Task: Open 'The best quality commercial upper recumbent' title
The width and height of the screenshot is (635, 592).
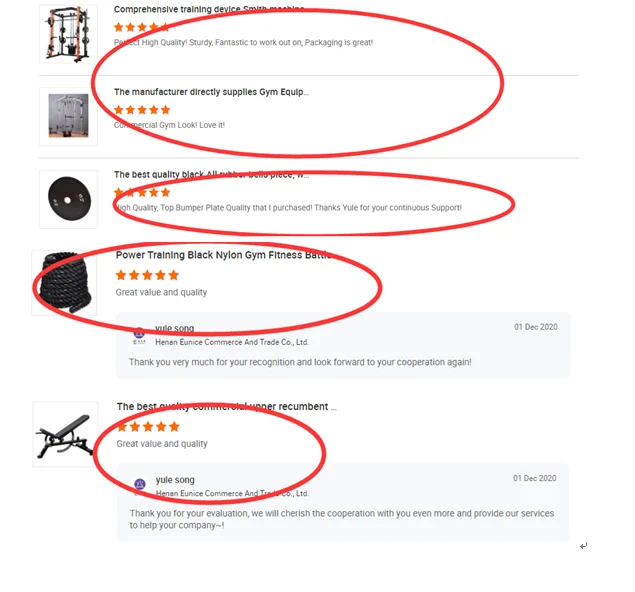Action: pos(226,407)
